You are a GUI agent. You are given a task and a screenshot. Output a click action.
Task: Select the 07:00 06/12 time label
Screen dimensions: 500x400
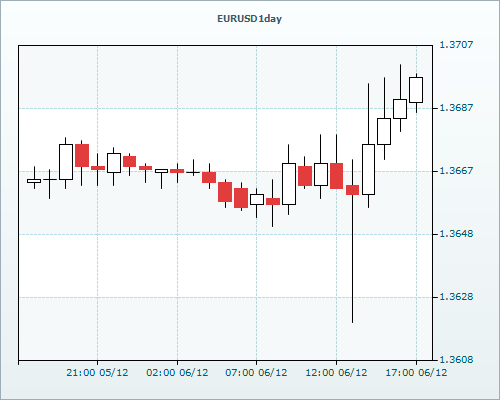(256, 372)
